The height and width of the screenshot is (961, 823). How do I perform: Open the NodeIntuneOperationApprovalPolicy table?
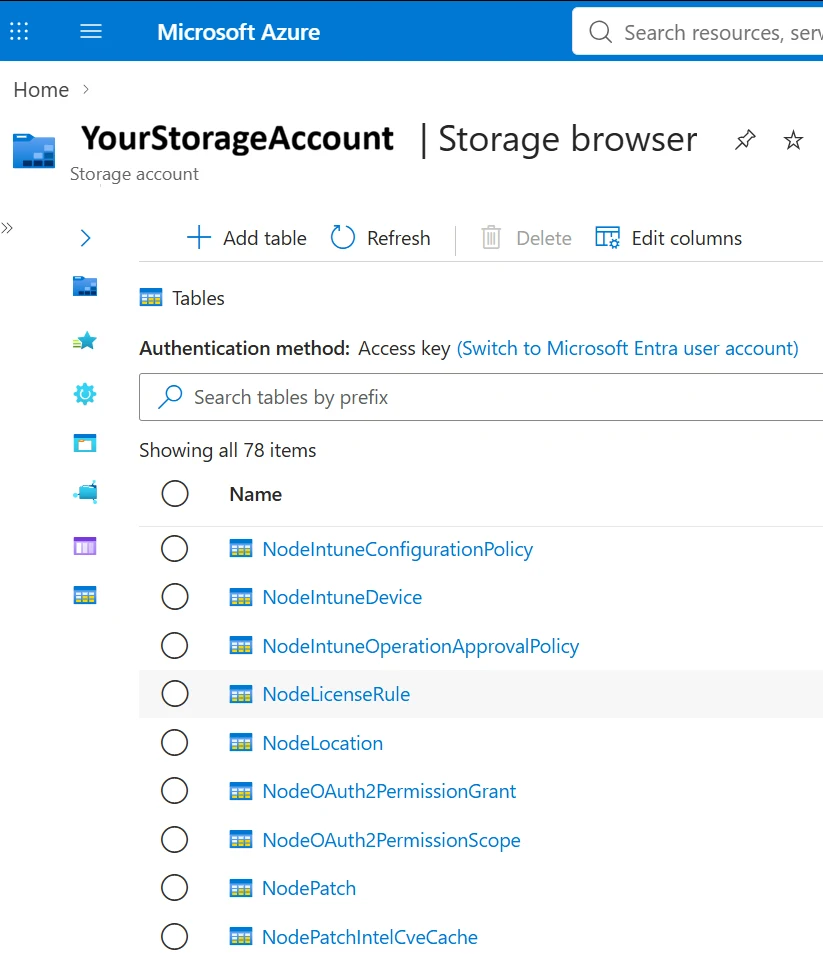coord(420,647)
